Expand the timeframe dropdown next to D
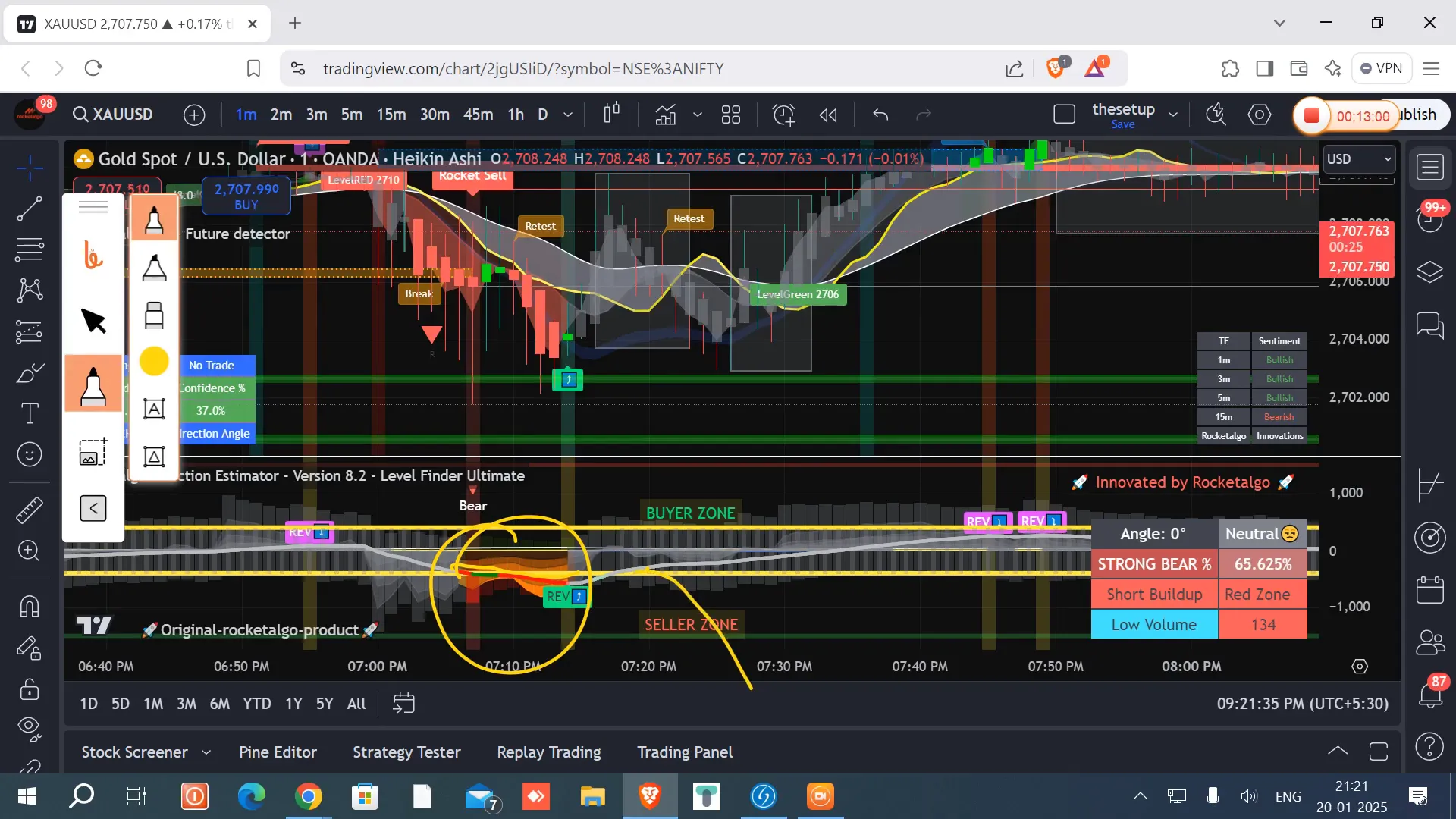Viewport: 1456px width, 819px height. pos(567,115)
